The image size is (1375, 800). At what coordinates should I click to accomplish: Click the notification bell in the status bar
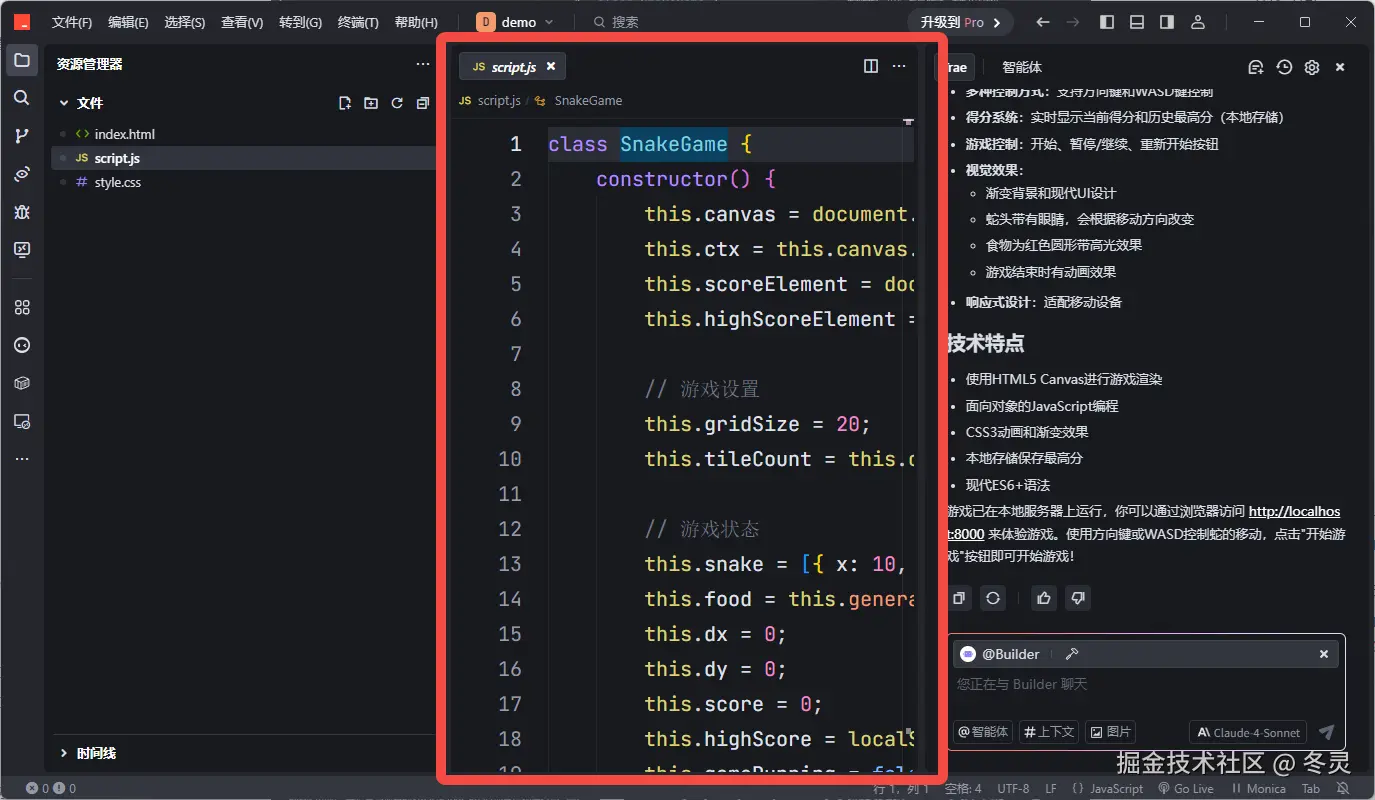(x=1344, y=789)
